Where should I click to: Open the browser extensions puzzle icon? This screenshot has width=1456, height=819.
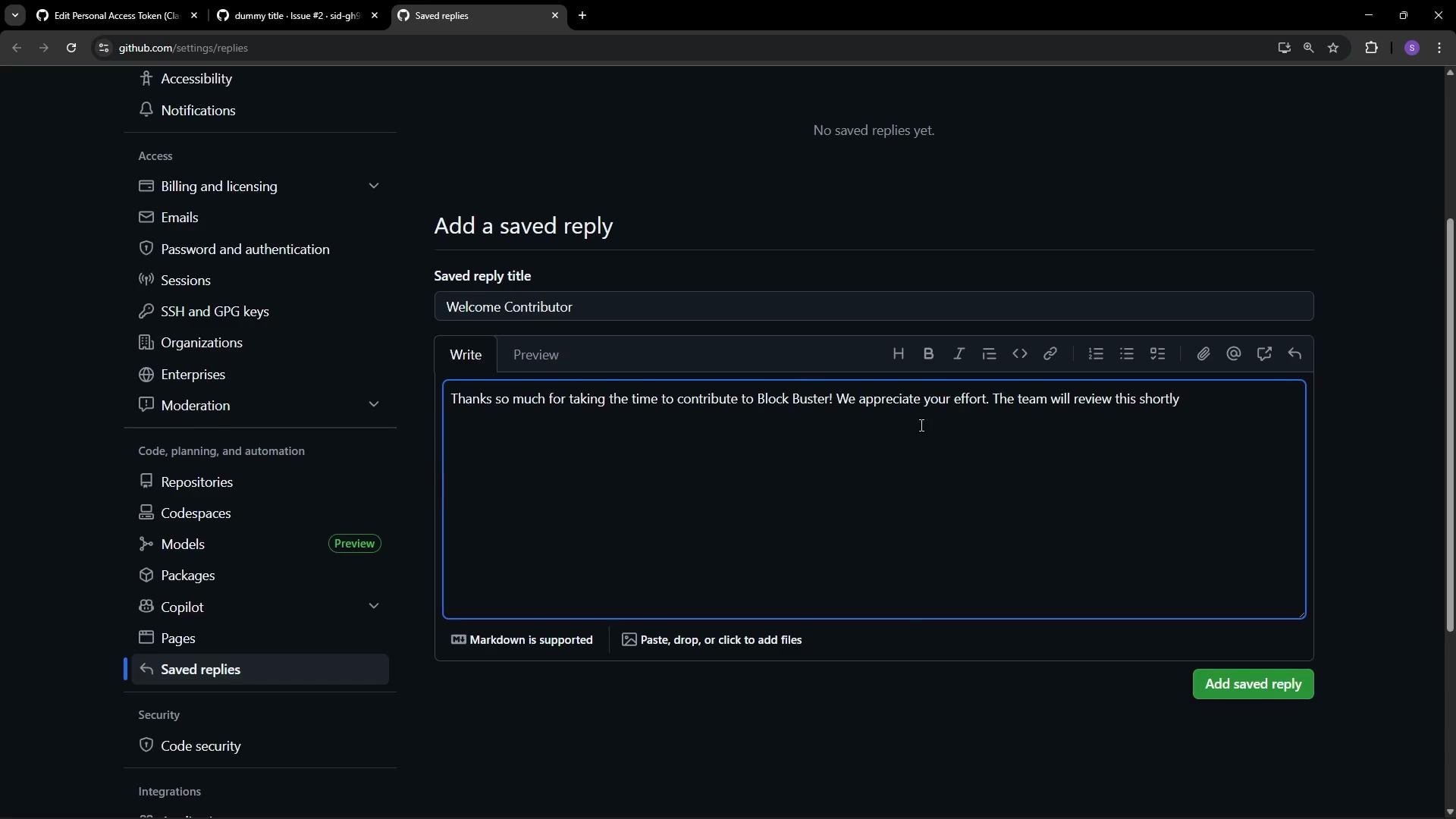click(1371, 48)
